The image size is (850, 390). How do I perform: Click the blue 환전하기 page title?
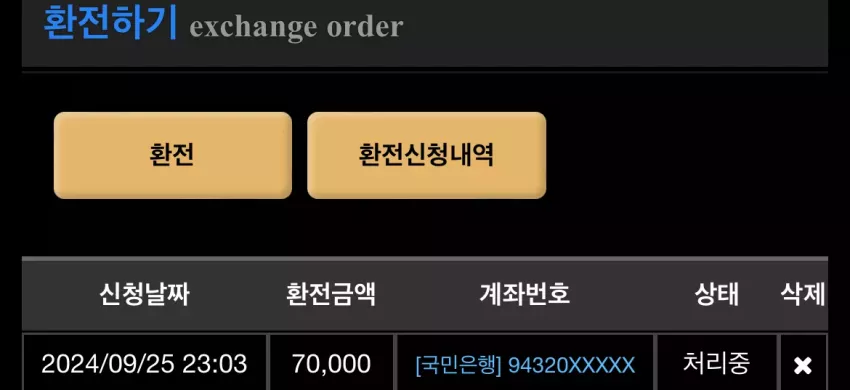tap(110, 22)
